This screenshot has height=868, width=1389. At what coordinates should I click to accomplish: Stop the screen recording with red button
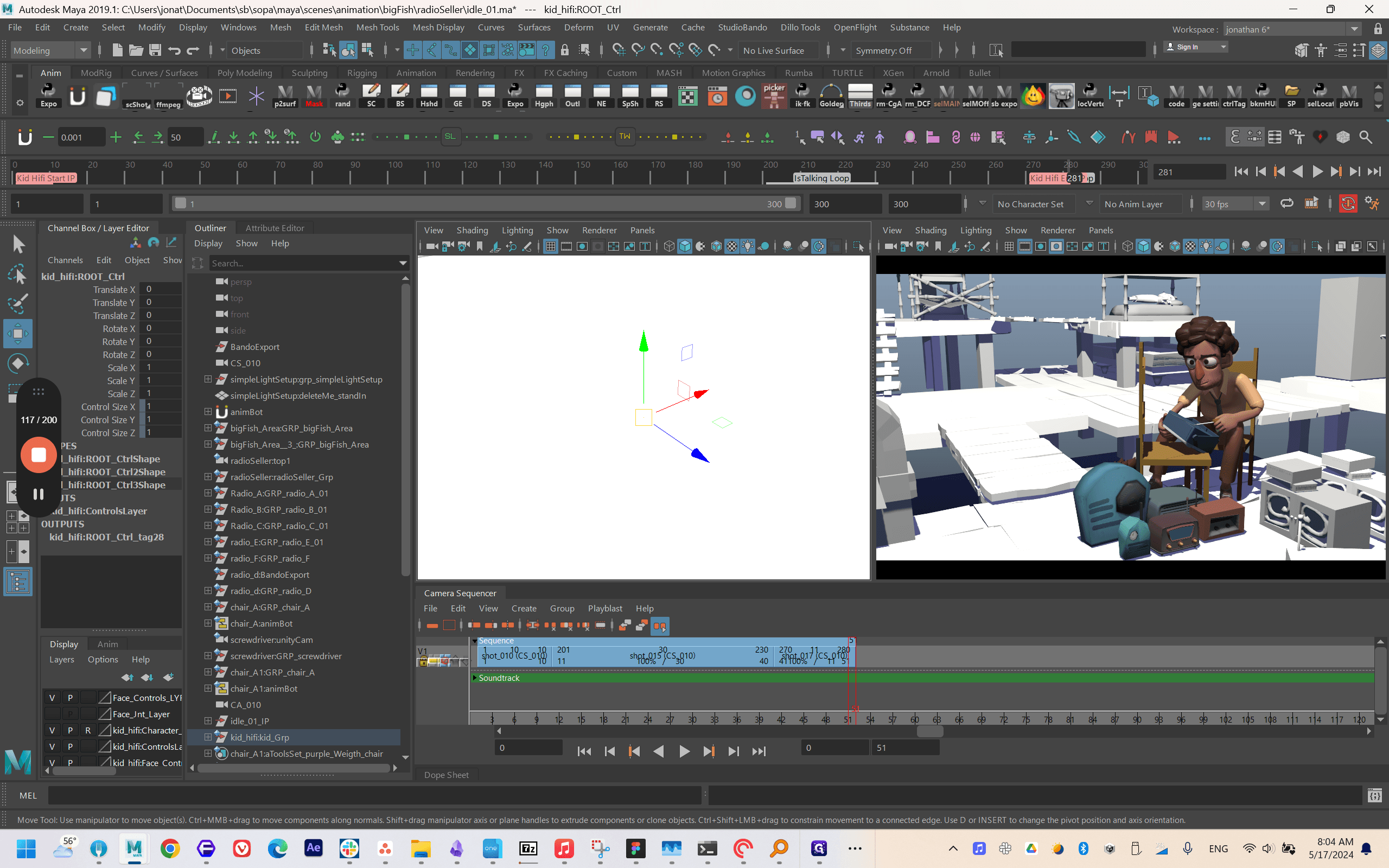(39, 455)
